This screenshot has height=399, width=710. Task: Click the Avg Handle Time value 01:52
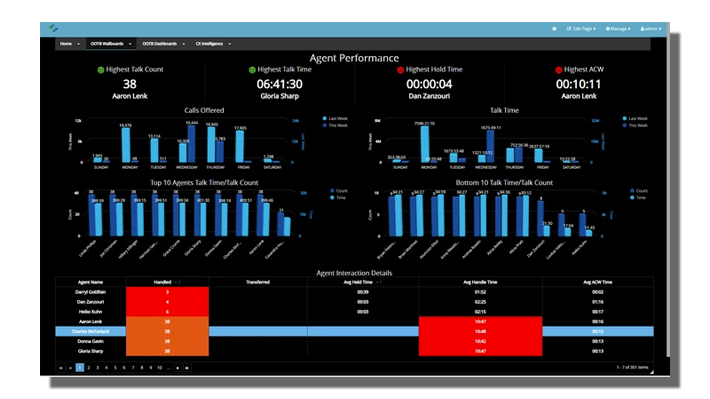480,292
